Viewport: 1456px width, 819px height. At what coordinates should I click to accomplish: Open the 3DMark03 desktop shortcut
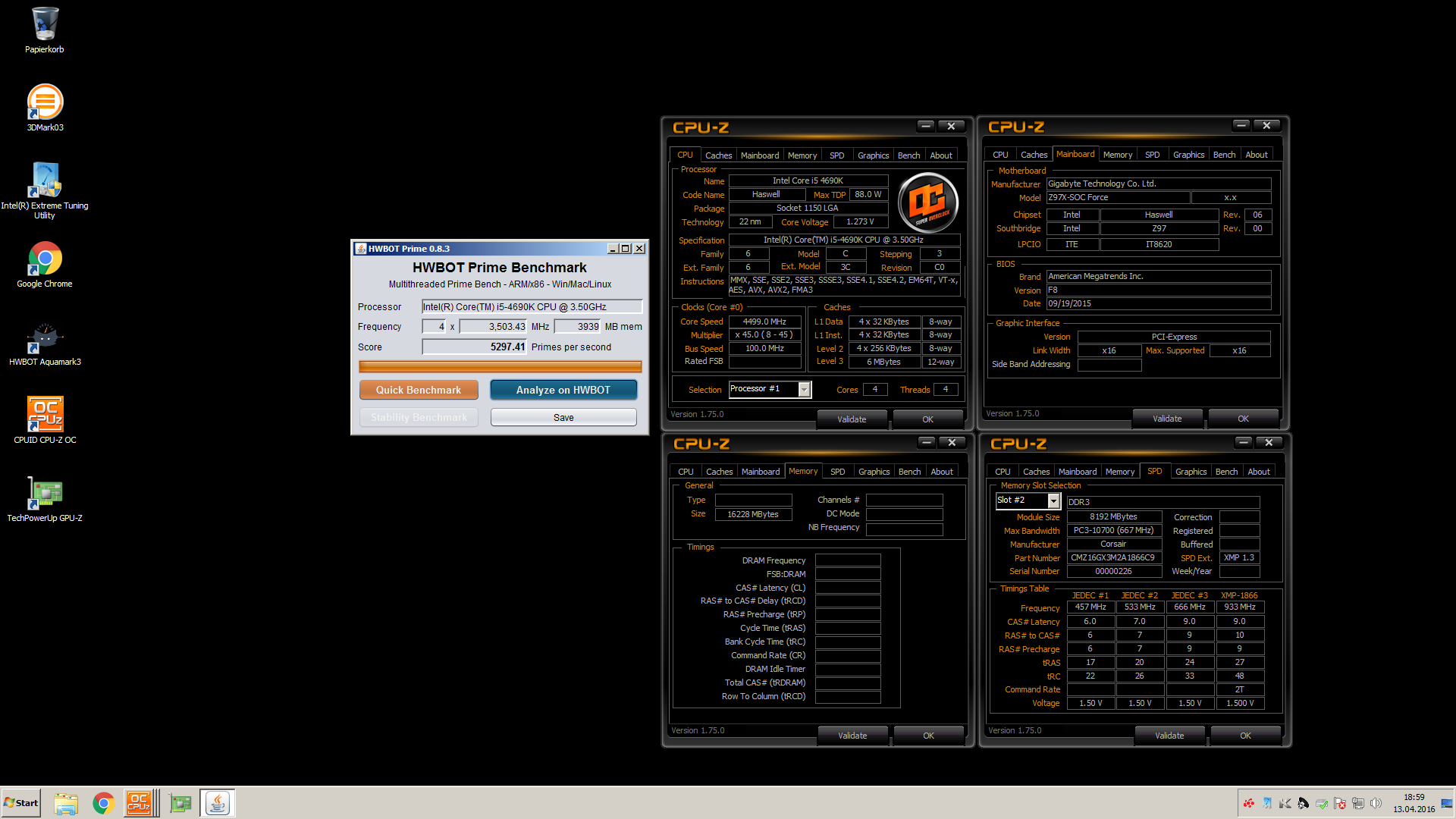[x=45, y=108]
